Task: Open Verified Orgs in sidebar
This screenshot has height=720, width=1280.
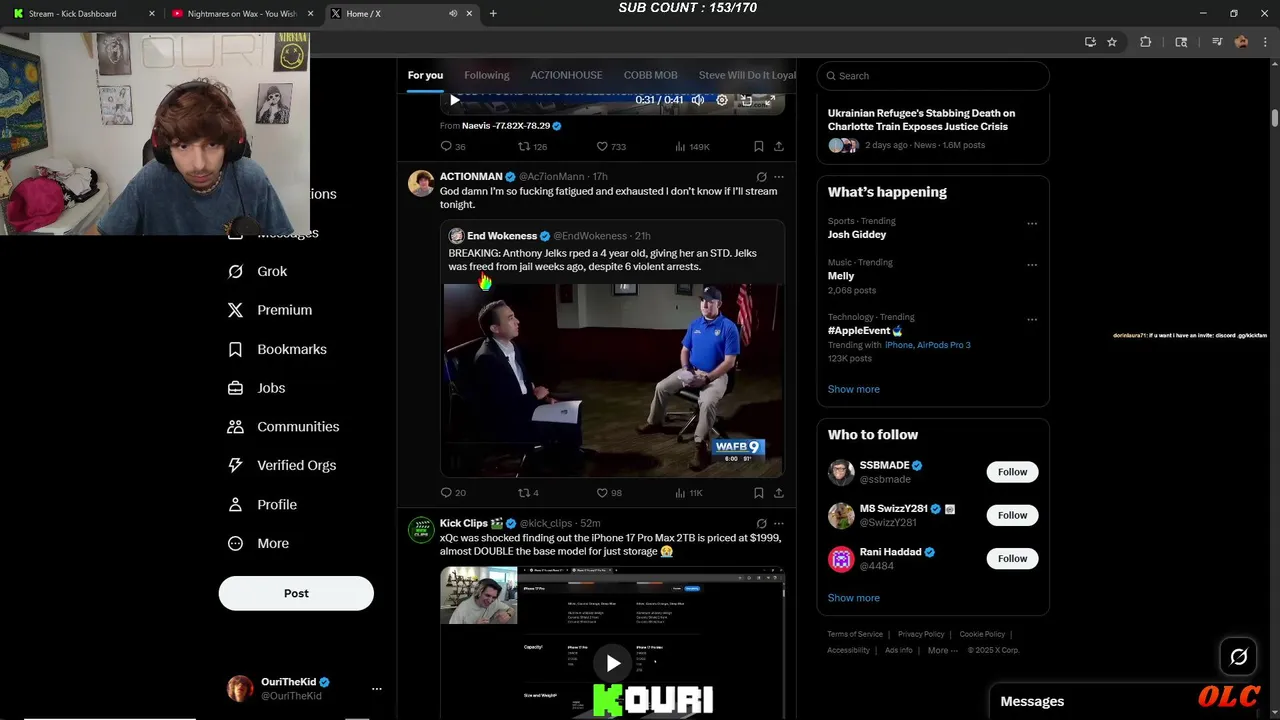Action: [281, 465]
